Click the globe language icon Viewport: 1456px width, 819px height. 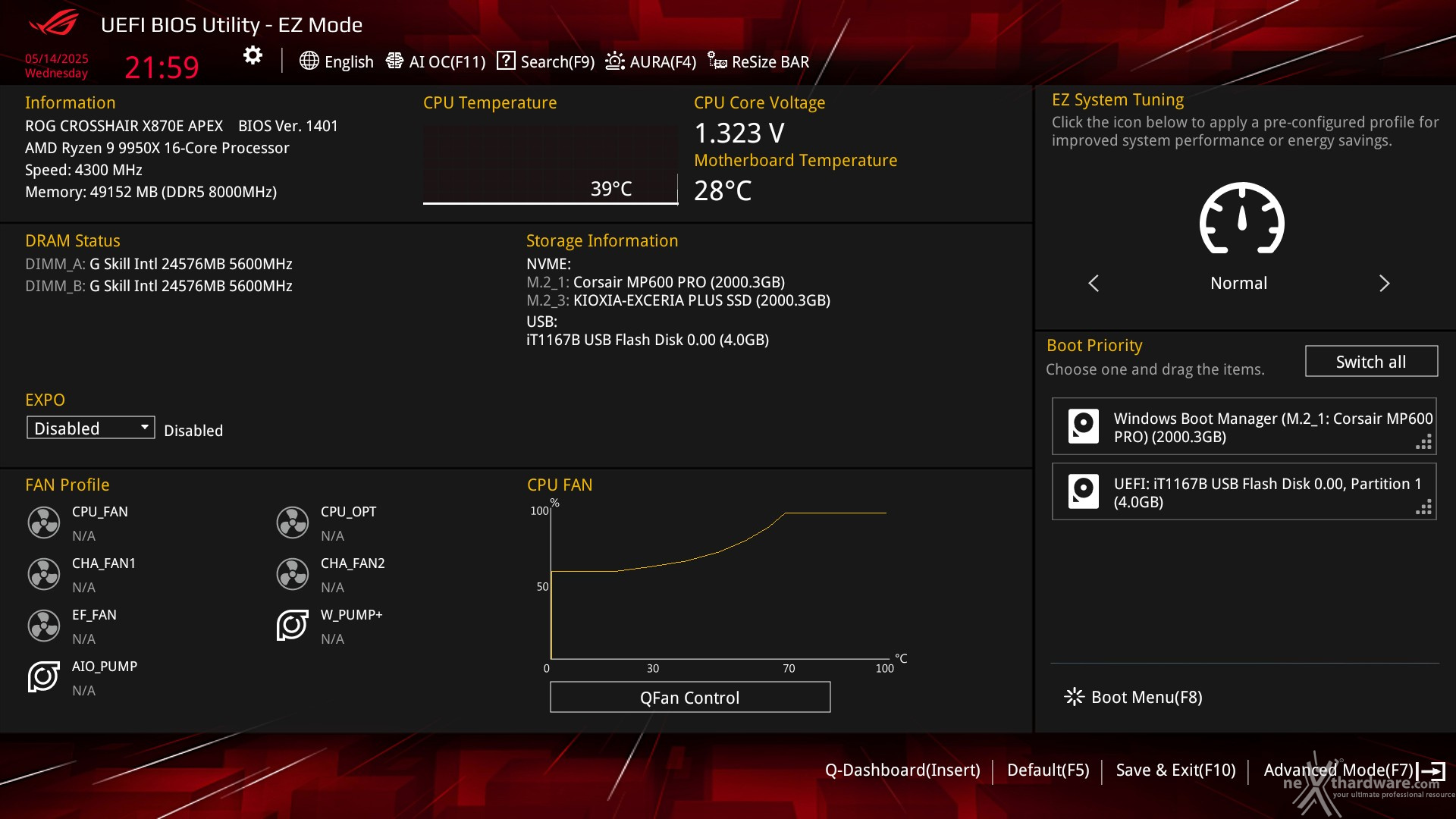click(x=309, y=61)
